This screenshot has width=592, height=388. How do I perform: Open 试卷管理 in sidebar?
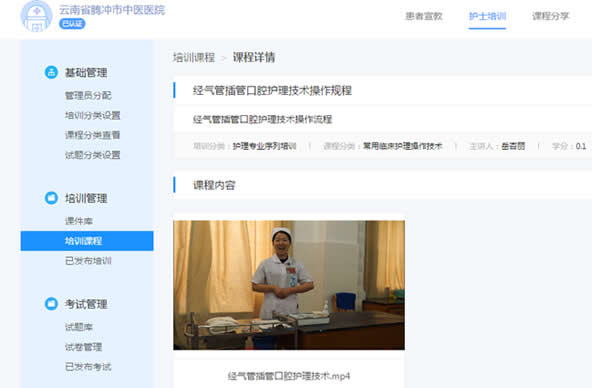(x=83, y=347)
